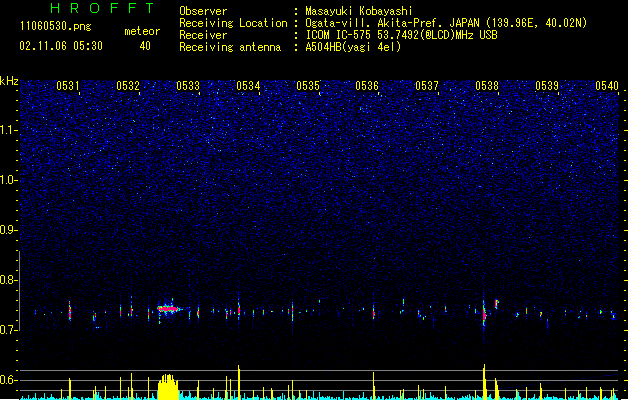Click the long pink meteor echo near 0533
629x400 pixels.
coord(169,309)
